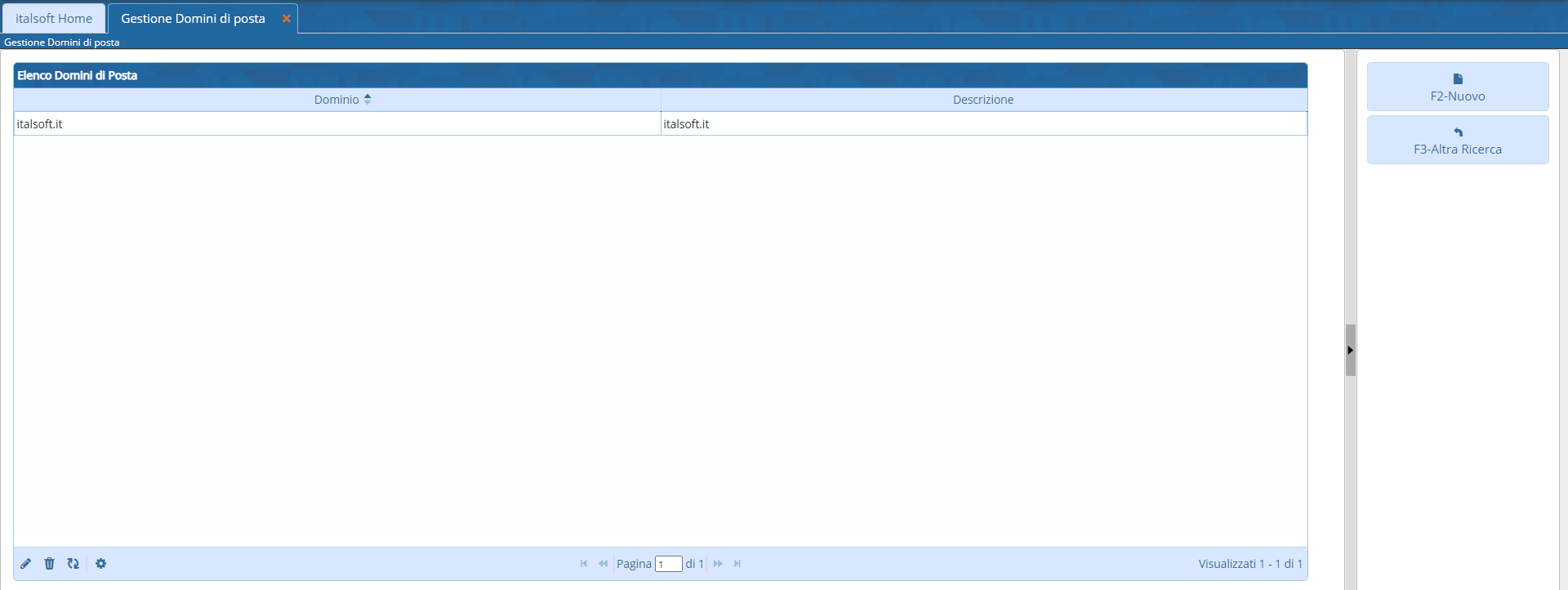The width and height of the screenshot is (1568, 590).
Task: Collapse the right button panel using the arrow handle
Action: click(x=1351, y=350)
